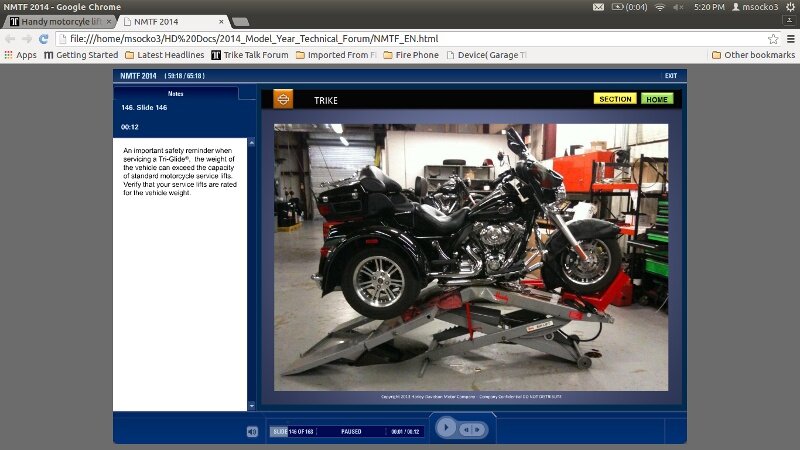Click the green HOME button
The height and width of the screenshot is (450, 800).
point(657,99)
